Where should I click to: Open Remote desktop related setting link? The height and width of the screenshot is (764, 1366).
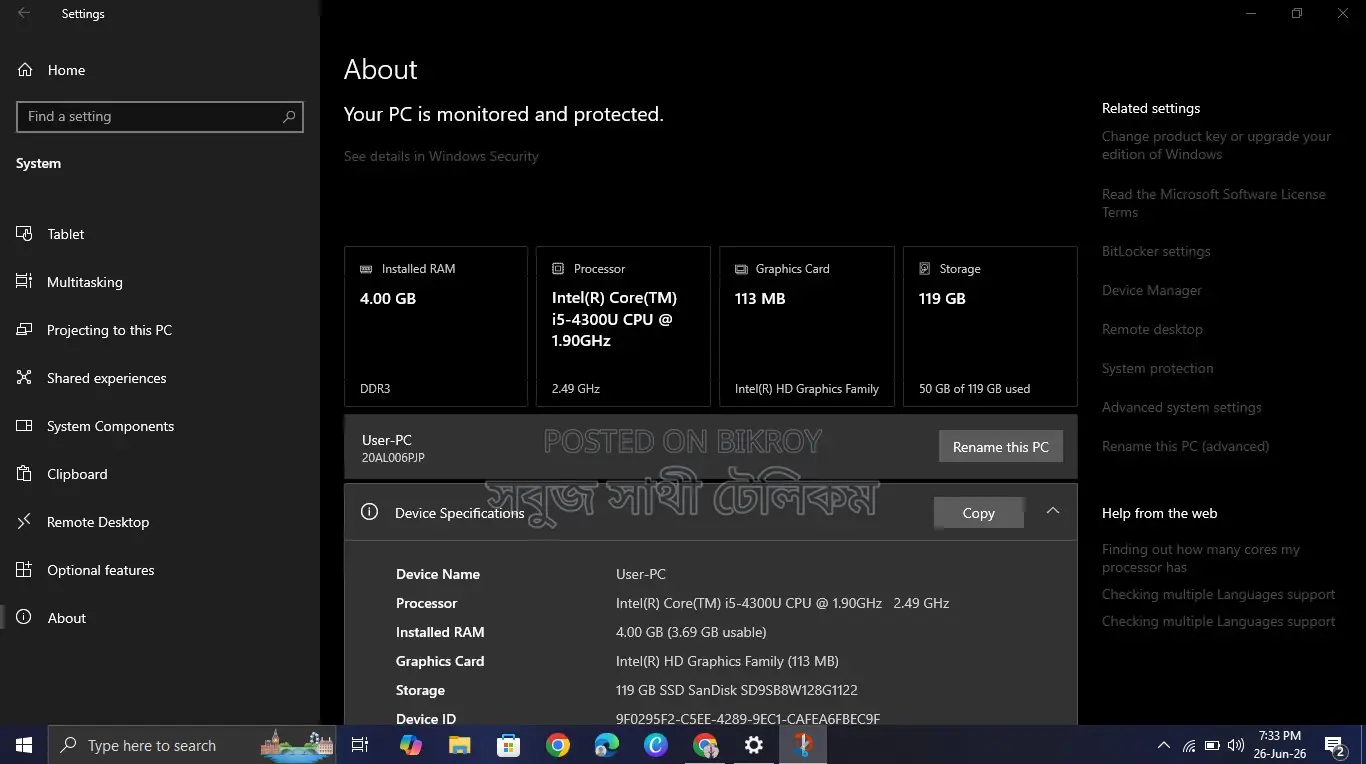(1152, 329)
